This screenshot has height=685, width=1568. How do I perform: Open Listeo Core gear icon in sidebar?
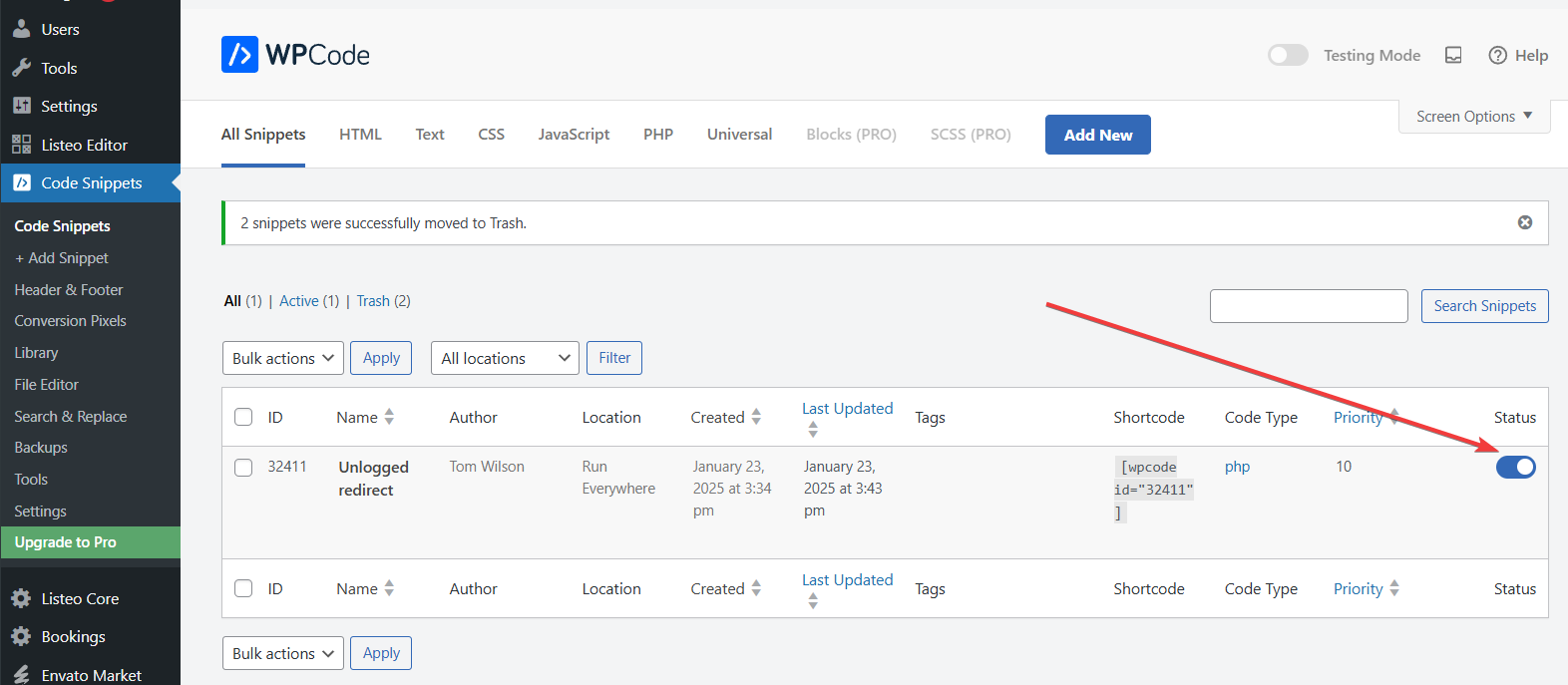[x=21, y=598]
